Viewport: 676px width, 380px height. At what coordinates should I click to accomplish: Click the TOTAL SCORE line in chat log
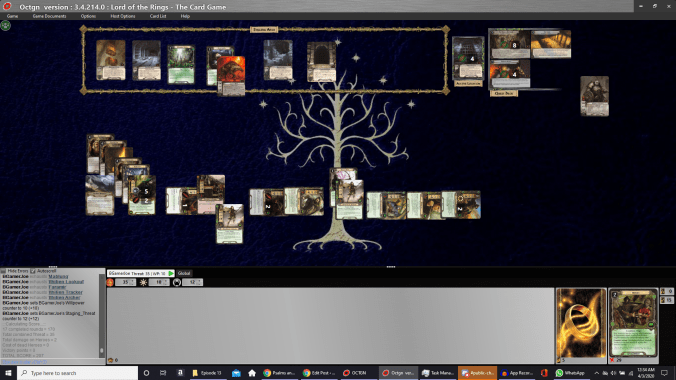(23, 356)
